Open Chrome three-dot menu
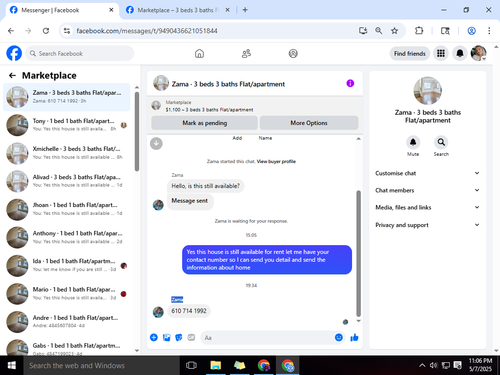This screenshot has height=375, width=500. [x=489, y=31]
